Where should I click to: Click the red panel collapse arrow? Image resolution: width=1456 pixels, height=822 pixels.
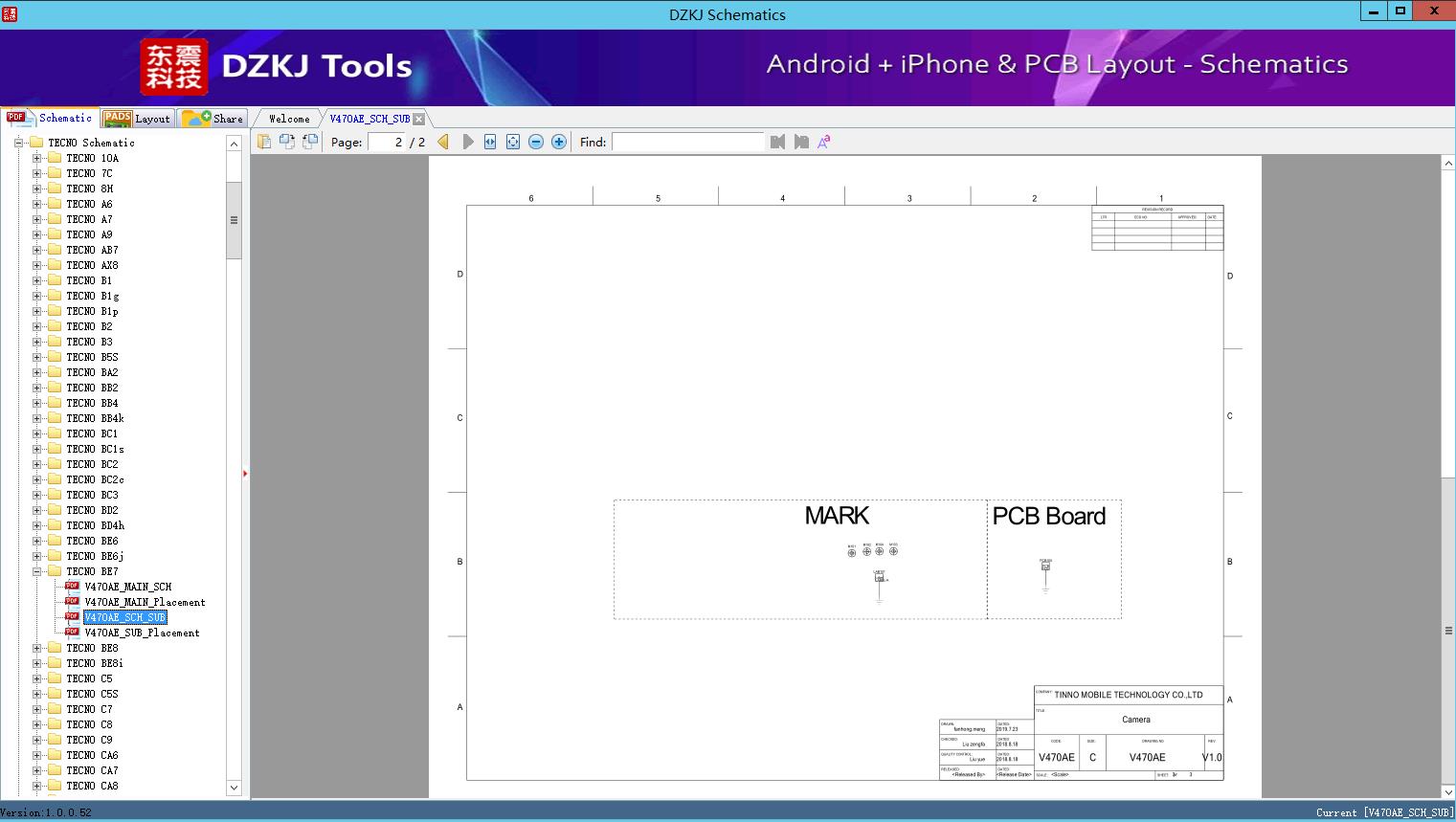point(245,474)
